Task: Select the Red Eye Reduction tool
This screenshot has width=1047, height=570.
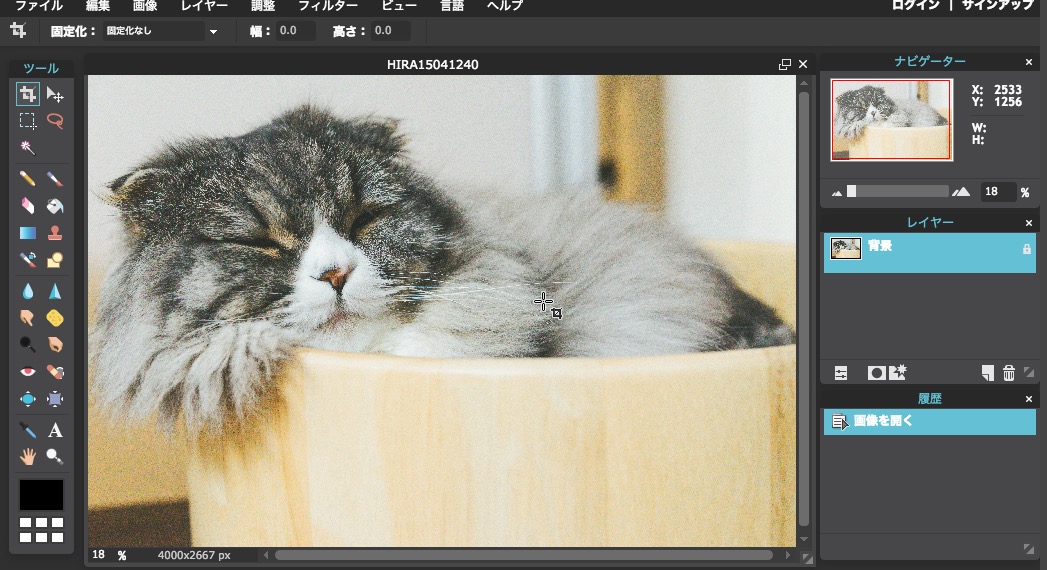Action: [28, 371]
